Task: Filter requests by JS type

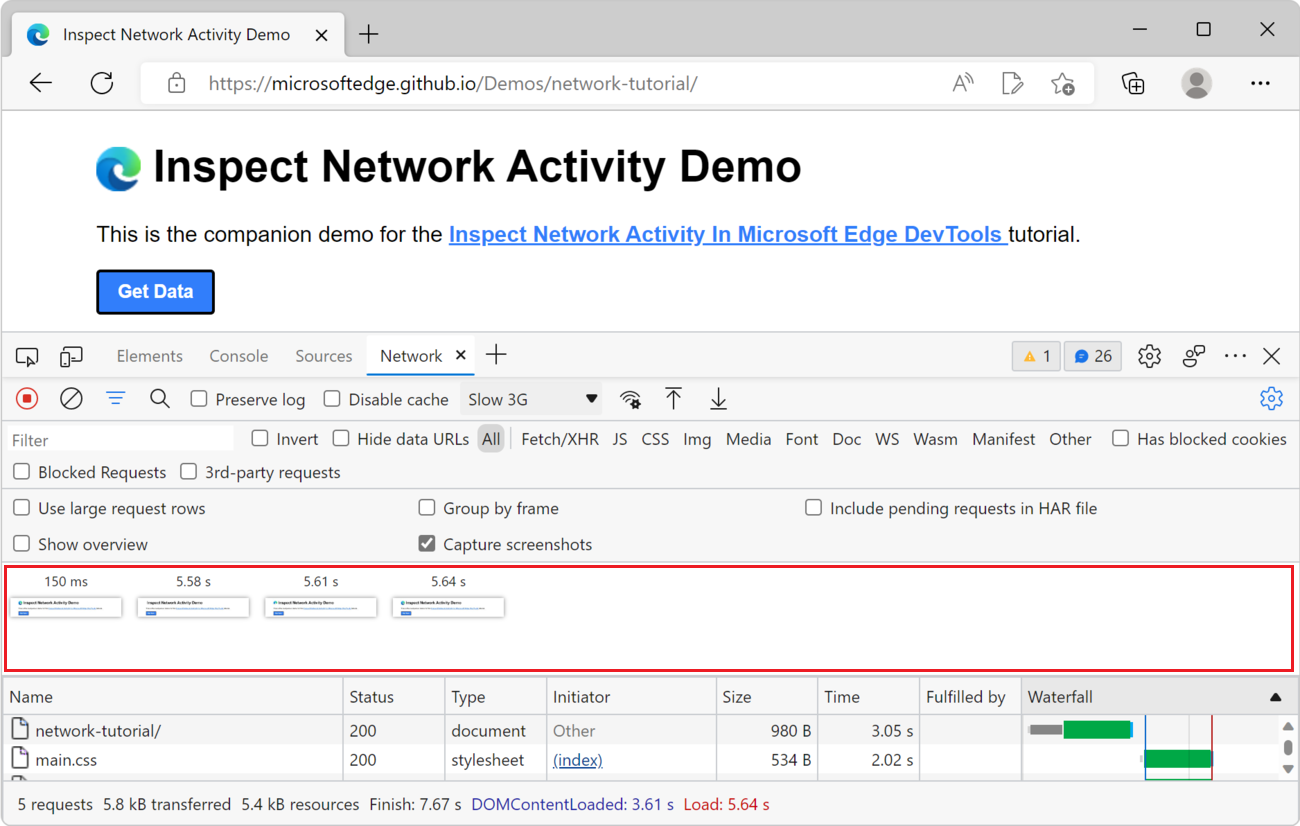Action: coord(620,439)
